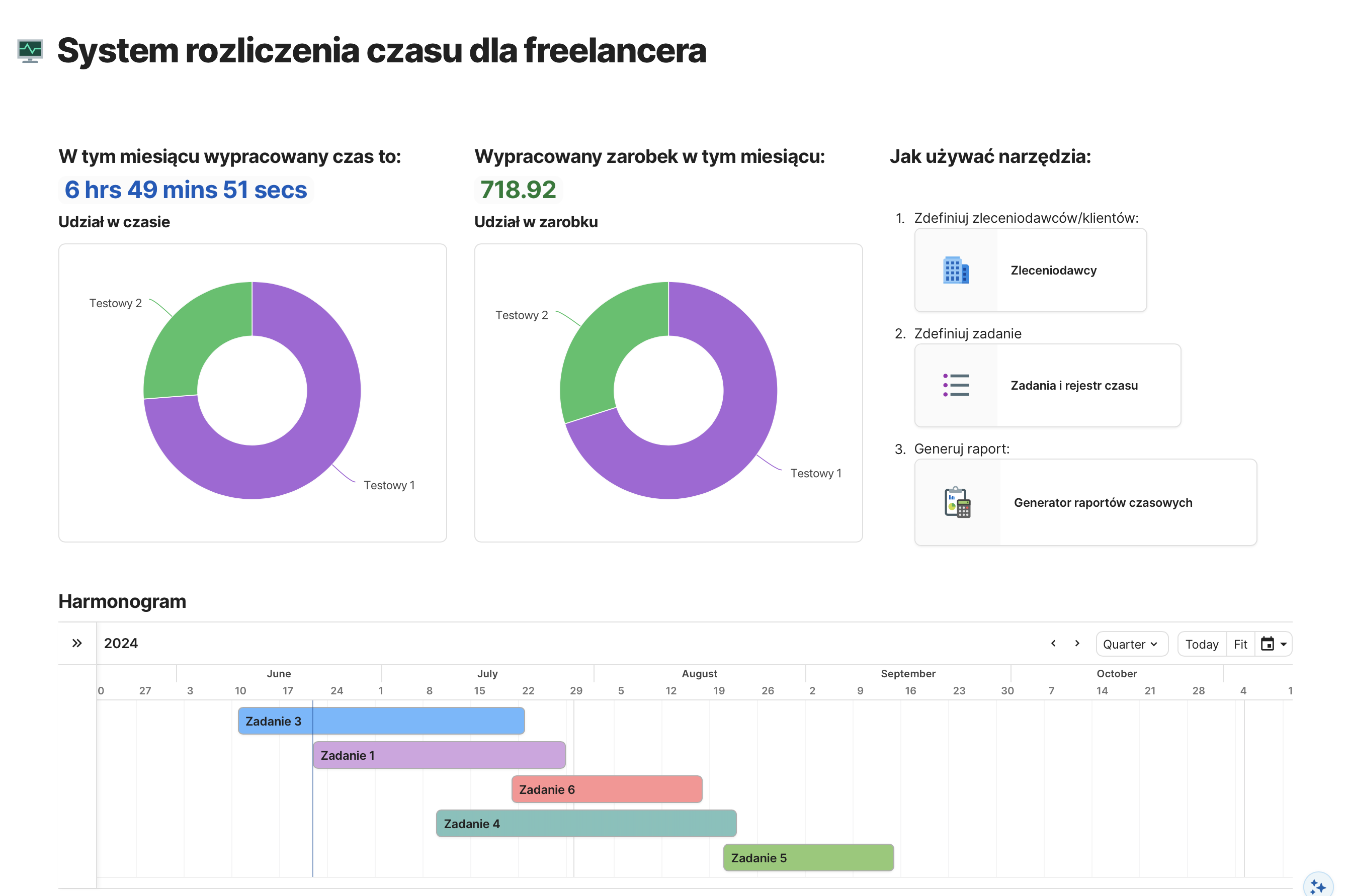Expand the timeline sidebar with double chevron
Viewport: 1348px width, 896px height.
coord(77,644)
